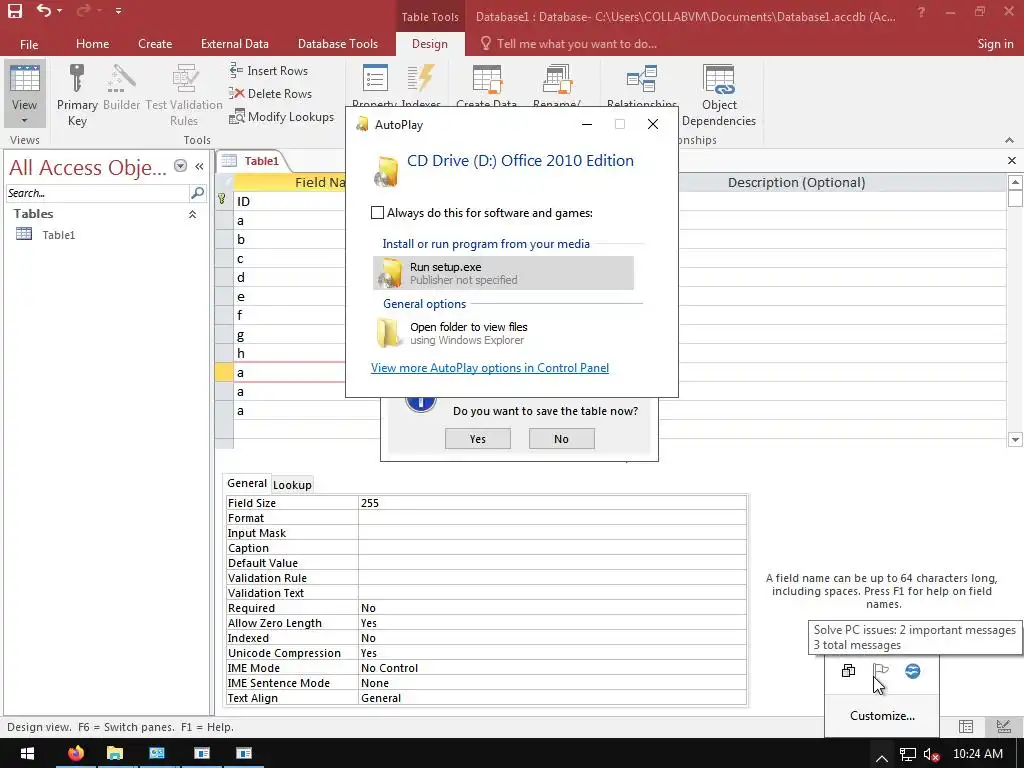
Task: Click Insert Rows in the Tools group
Action: pos(268,71)
